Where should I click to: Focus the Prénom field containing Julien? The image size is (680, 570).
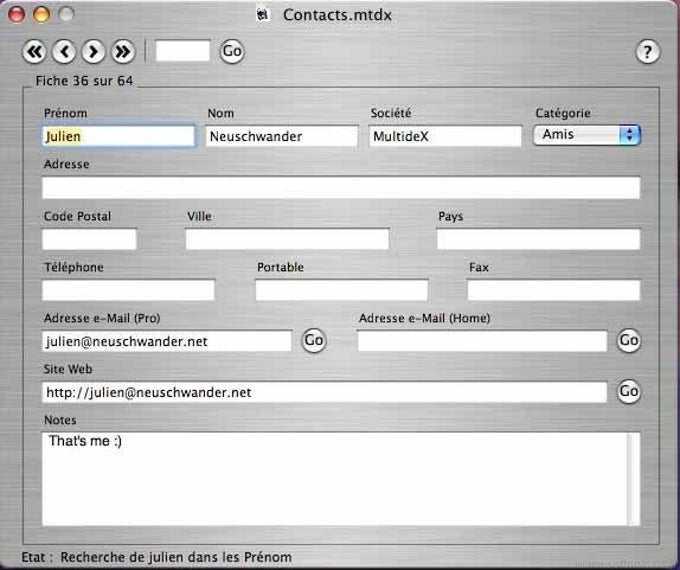tap(118, 136)
